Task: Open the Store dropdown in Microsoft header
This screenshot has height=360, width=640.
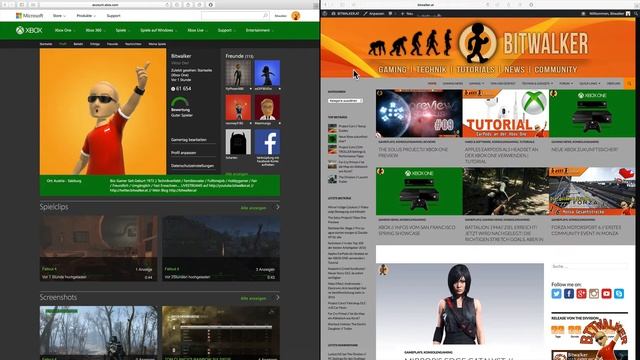Action: pos(59,16)
